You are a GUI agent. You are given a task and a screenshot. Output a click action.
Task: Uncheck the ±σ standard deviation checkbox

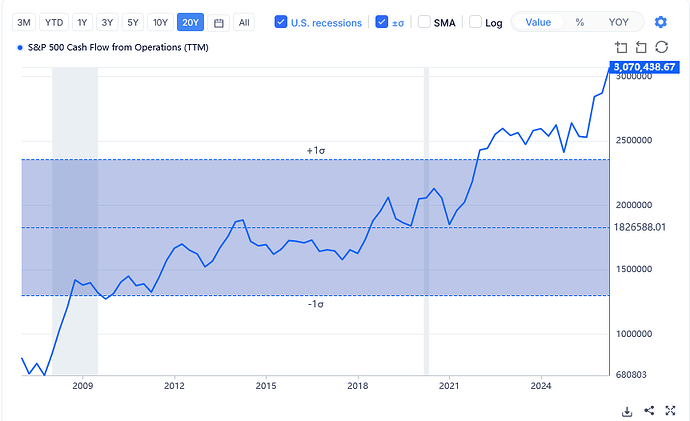[382, 22]
